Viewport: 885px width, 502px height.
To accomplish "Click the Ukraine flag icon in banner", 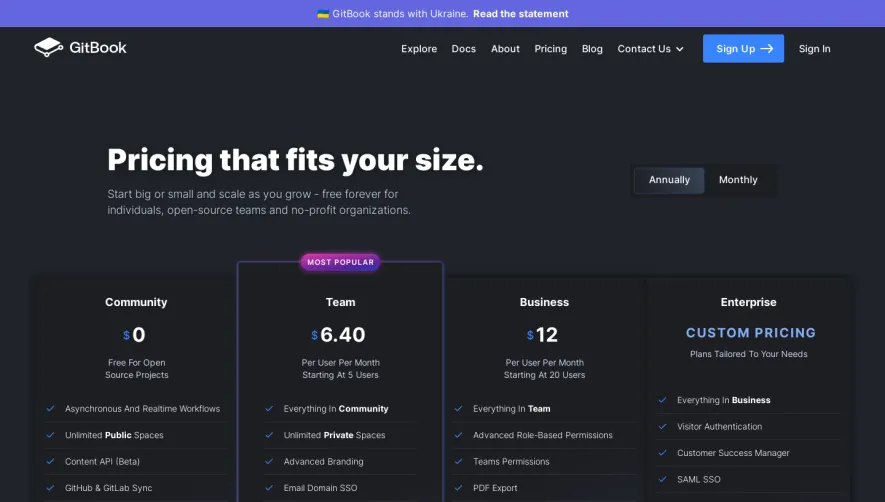I will click(x=323, y=14).
